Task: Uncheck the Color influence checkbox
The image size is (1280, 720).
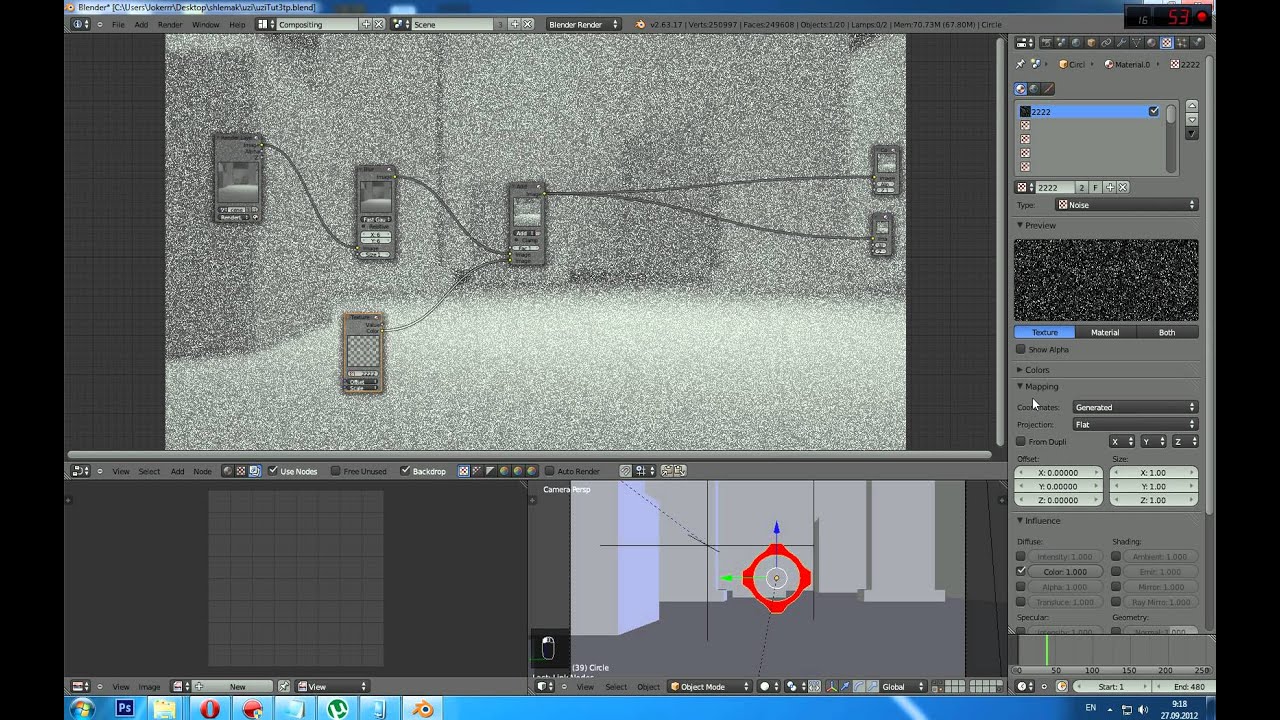Action: coord(1021,571)
